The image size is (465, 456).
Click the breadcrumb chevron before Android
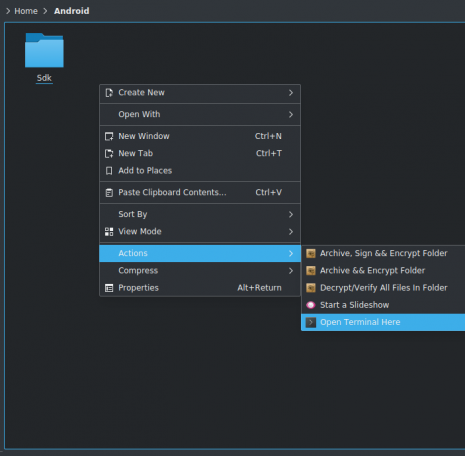[46, 11]
